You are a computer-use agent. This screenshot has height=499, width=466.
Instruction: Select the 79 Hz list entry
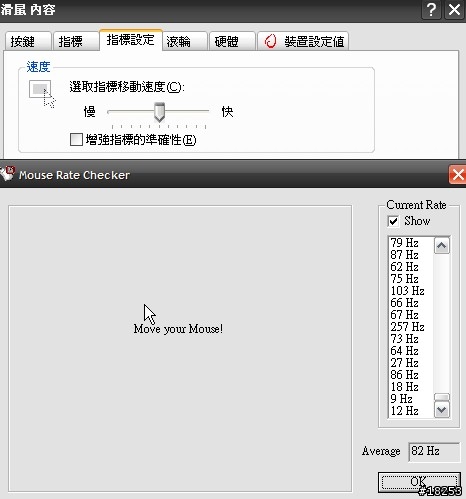[411, 243]
